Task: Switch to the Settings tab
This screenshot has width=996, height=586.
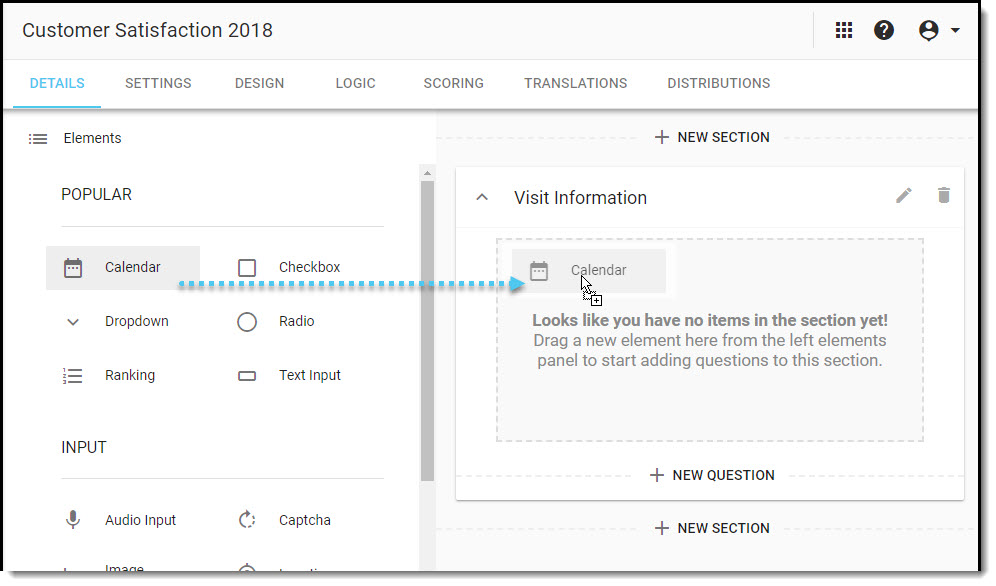Action: [158, 83]
